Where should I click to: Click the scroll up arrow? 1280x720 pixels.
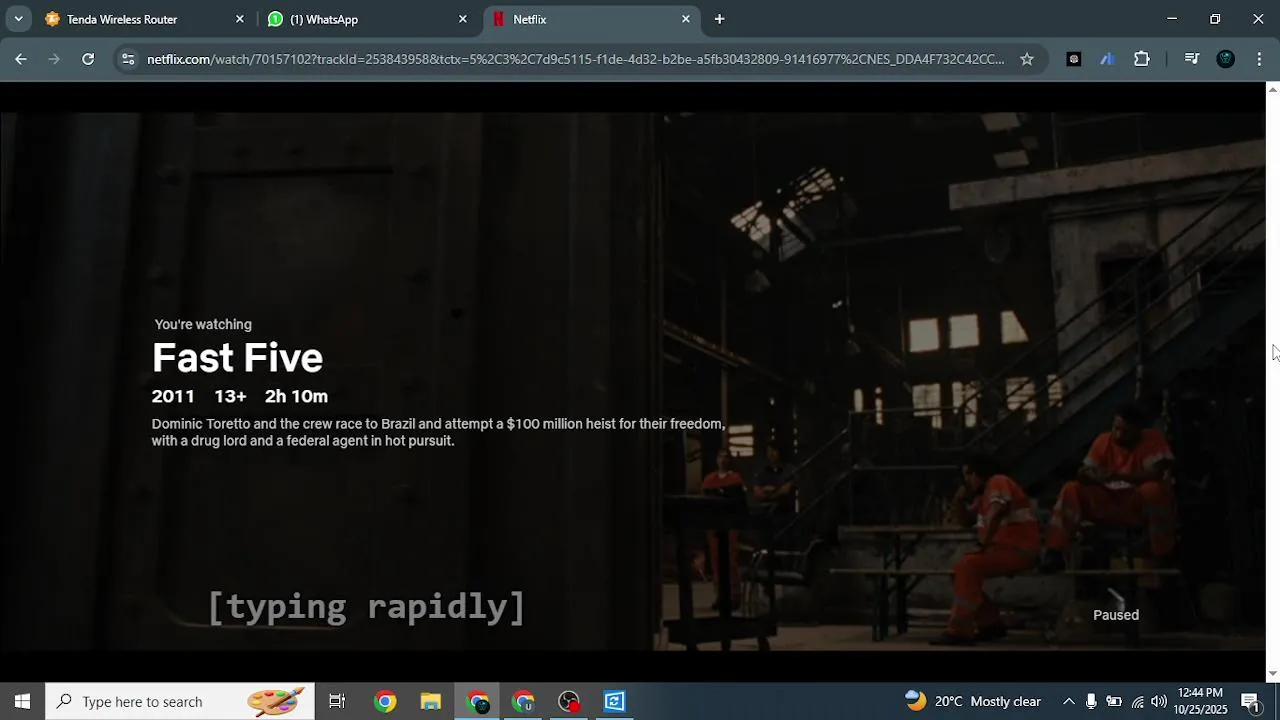1273,90
